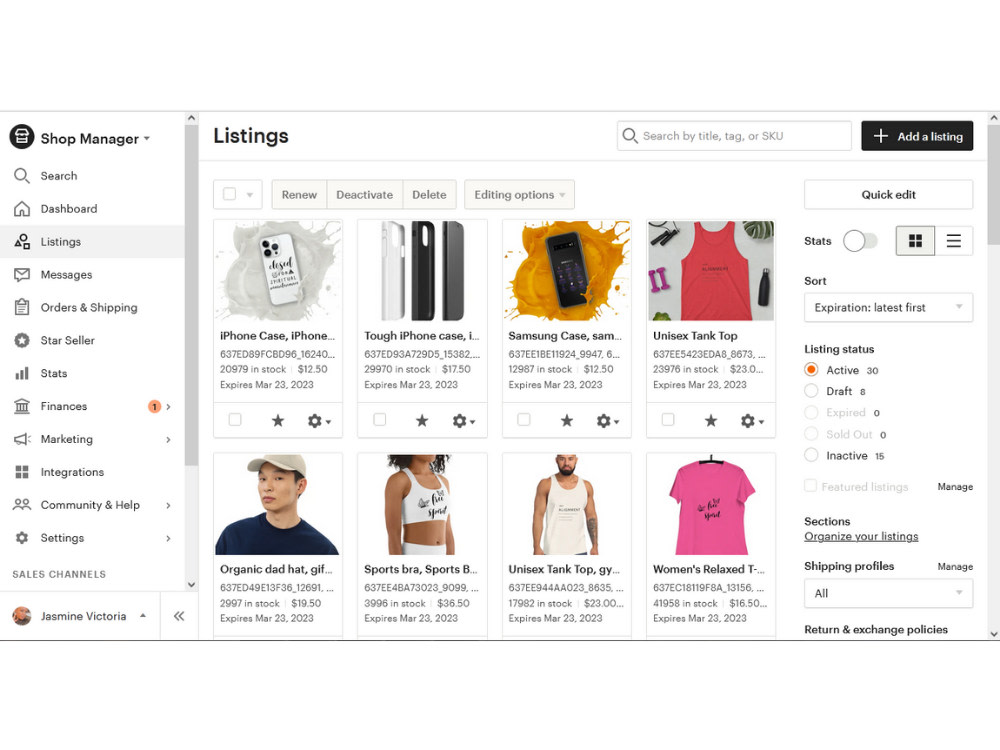Open the select-all dropdown arrow
This screenshot has width=1000, height=750.
tap(250, 195)
